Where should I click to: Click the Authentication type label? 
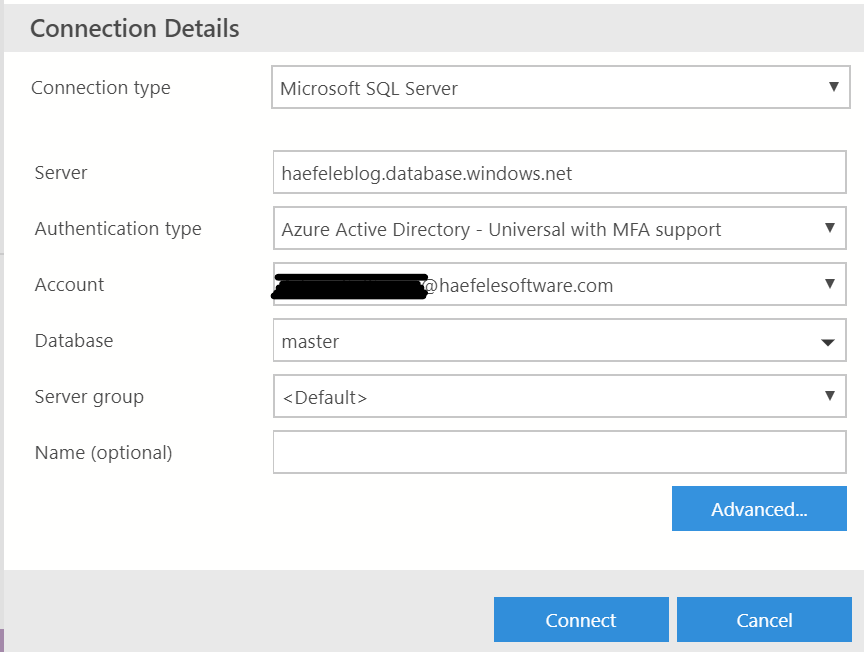[118, 229]
